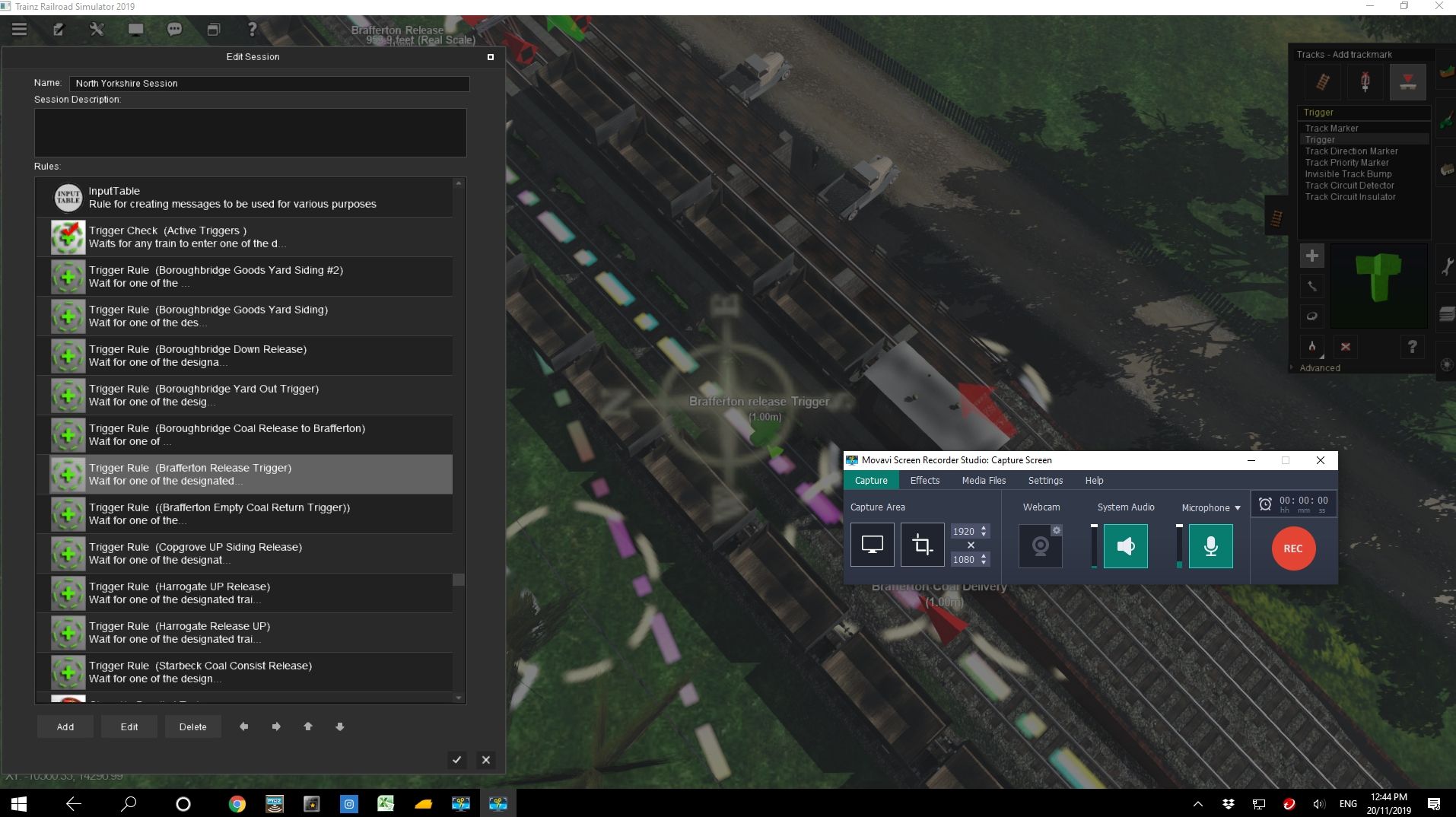This screenshot has width=1456, height=817.
Task: Click the wrench and screwdriver tools icon
Action: click(97, 30)
